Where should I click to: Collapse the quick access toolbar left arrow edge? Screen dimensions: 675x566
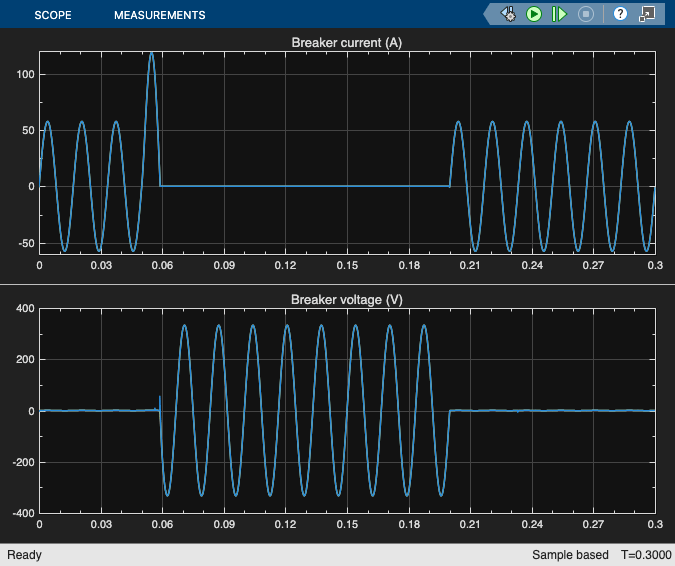(488, 14)
